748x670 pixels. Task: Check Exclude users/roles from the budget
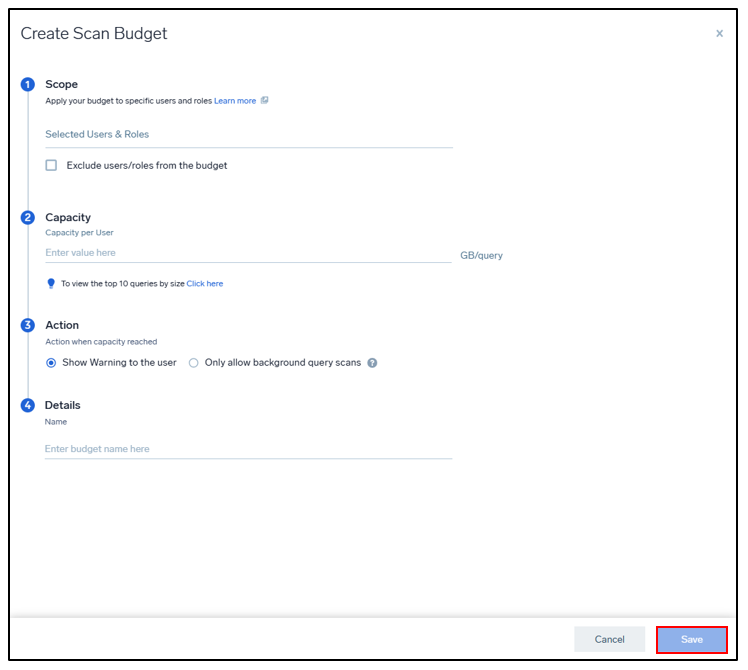click(51, 166)
